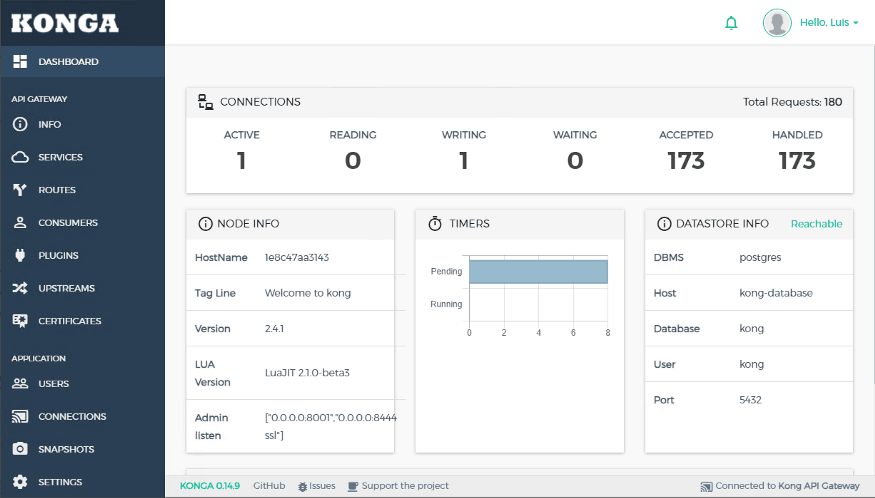Click the Datastore Info header icon
The image size is (875, 498).
(664, 224)
